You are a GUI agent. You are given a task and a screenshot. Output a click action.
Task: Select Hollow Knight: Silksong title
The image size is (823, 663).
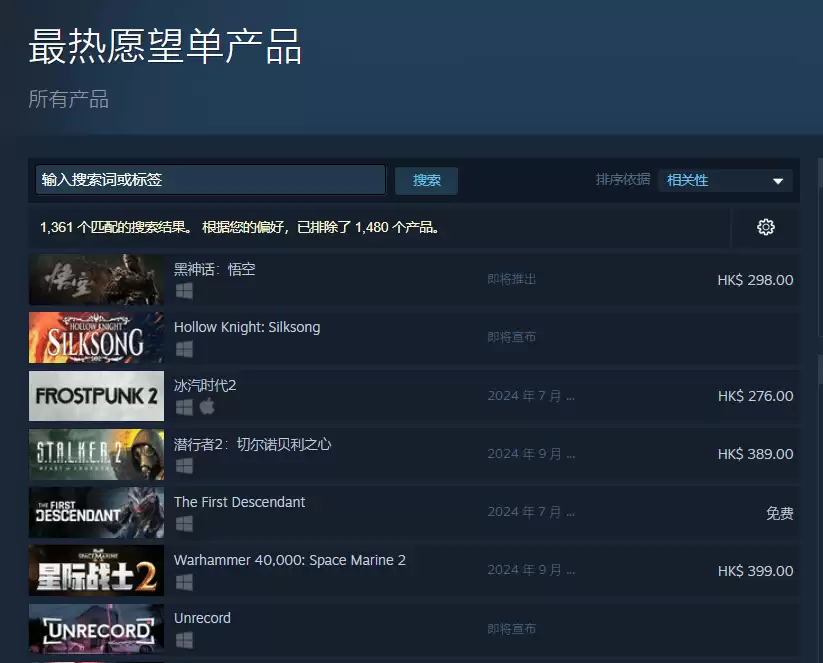(x=247, y=327)
